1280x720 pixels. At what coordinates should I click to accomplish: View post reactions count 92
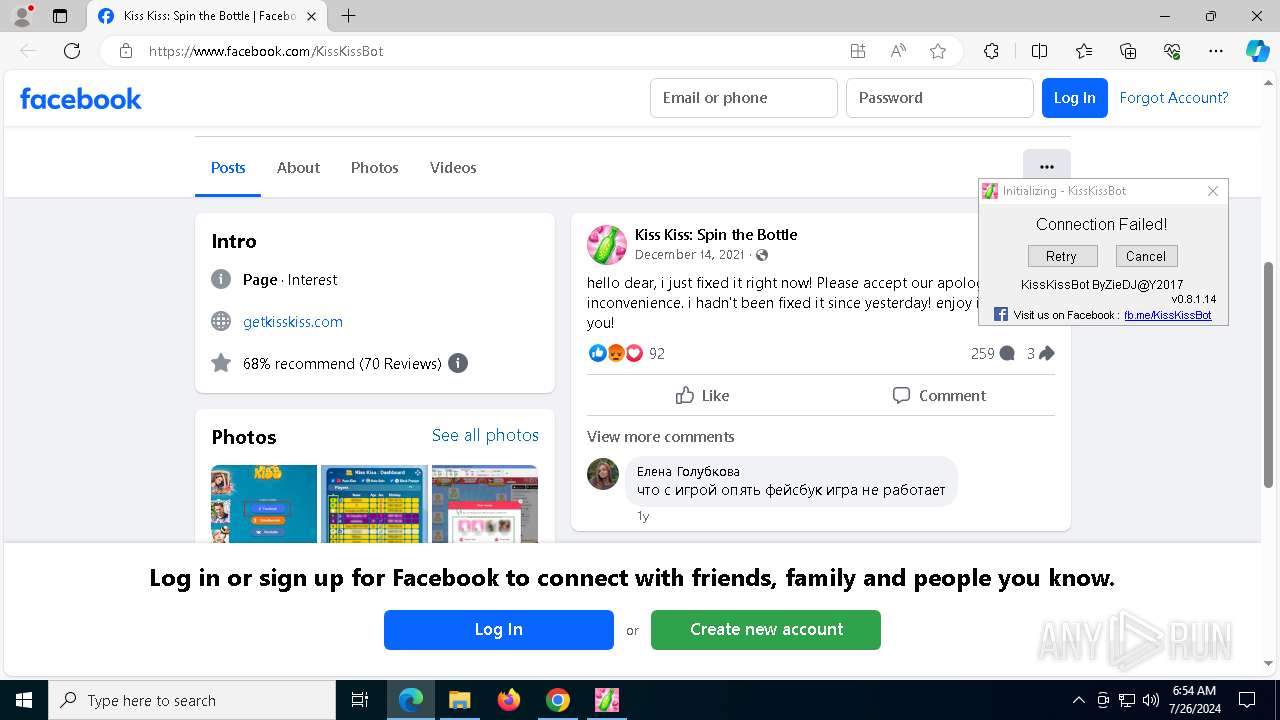click(x=657, y=353)
